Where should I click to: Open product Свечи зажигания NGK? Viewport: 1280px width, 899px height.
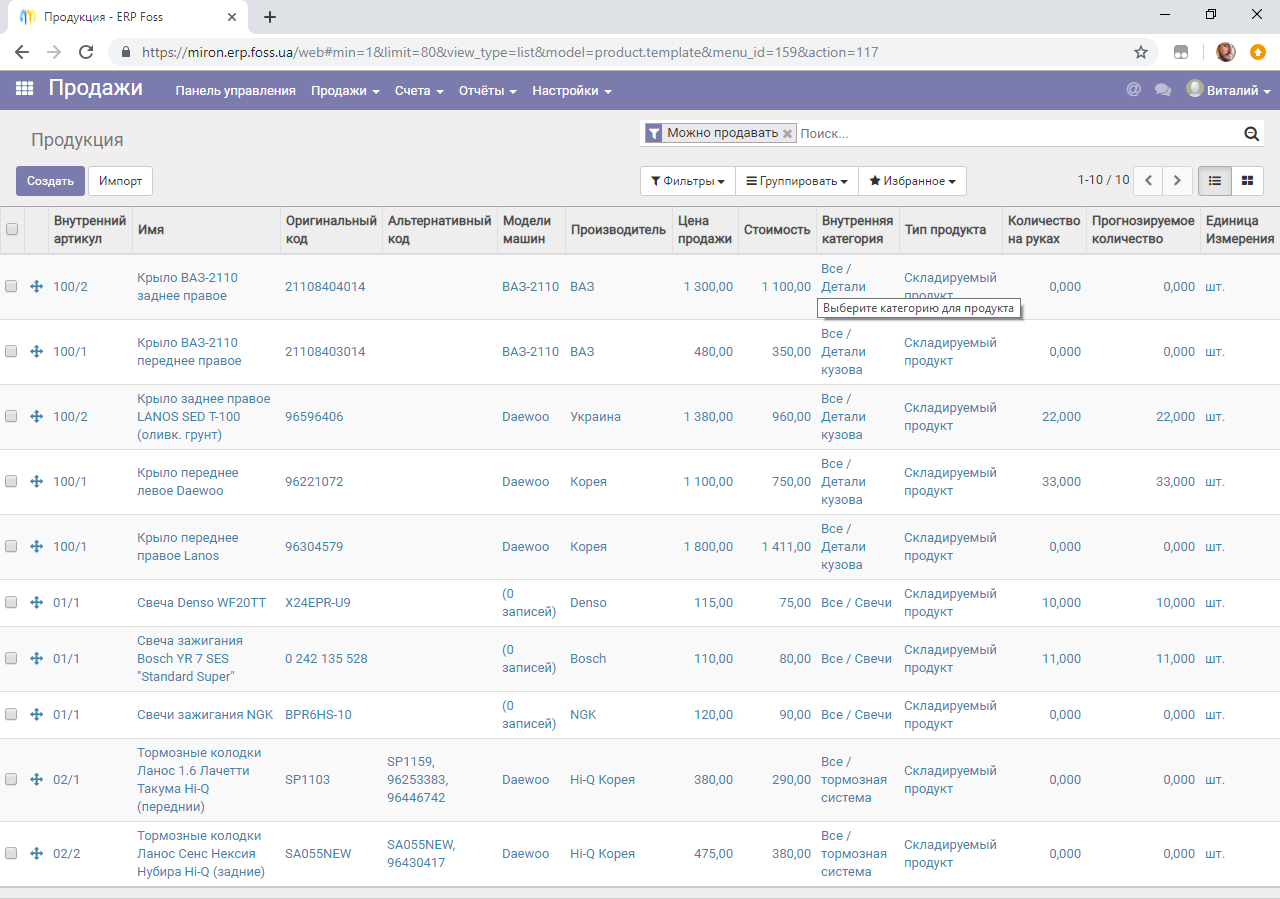tap(205, 714)
